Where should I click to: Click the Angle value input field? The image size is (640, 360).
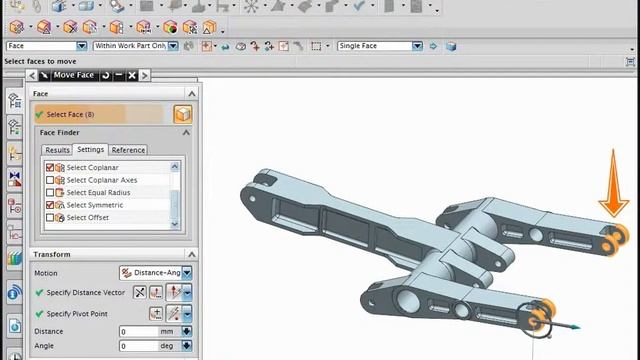(138, 346)
